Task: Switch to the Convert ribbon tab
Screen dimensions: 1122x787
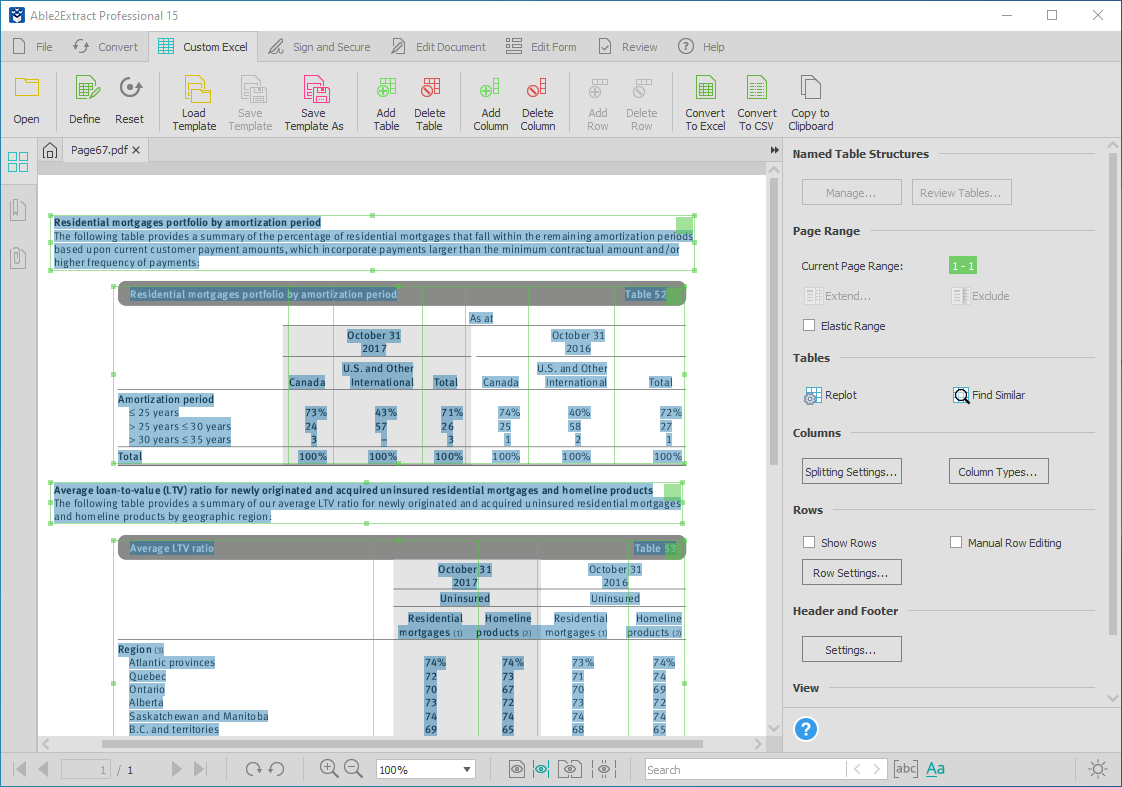Action: 105,46
